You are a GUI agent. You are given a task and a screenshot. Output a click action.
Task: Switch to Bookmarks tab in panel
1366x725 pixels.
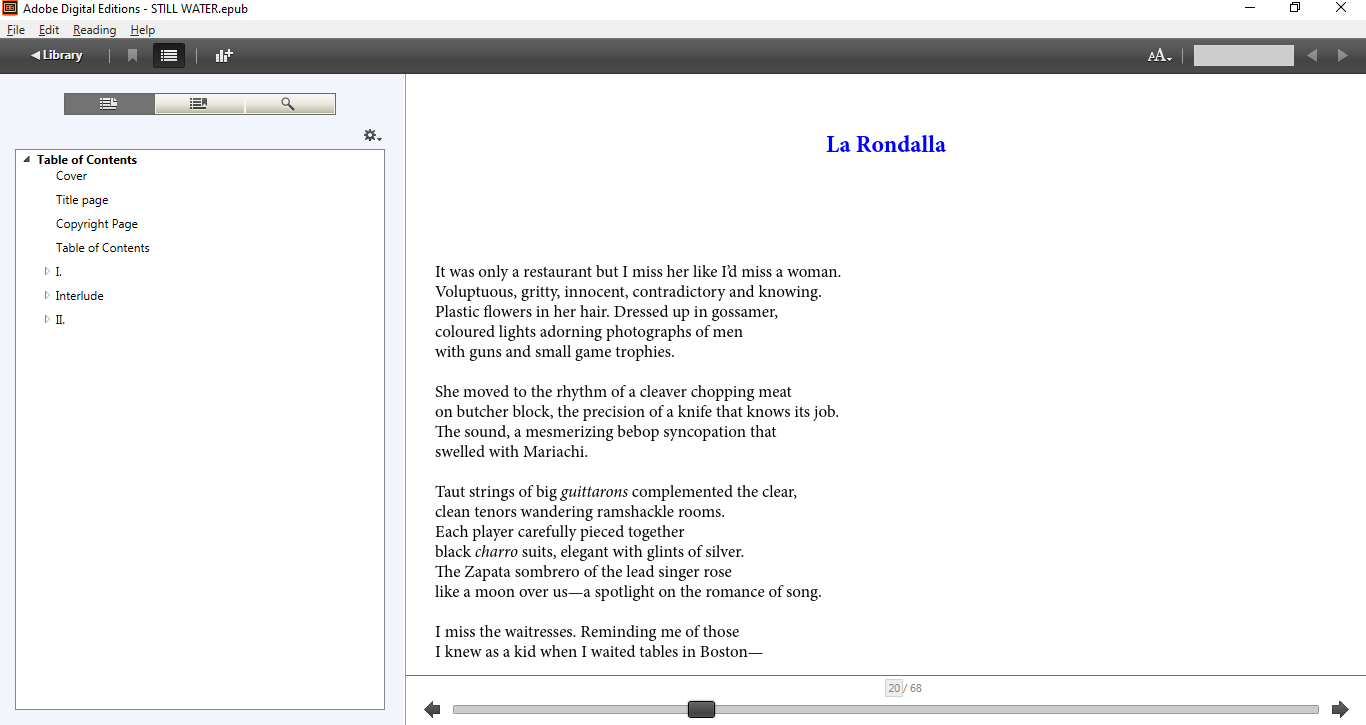(199, 104)
